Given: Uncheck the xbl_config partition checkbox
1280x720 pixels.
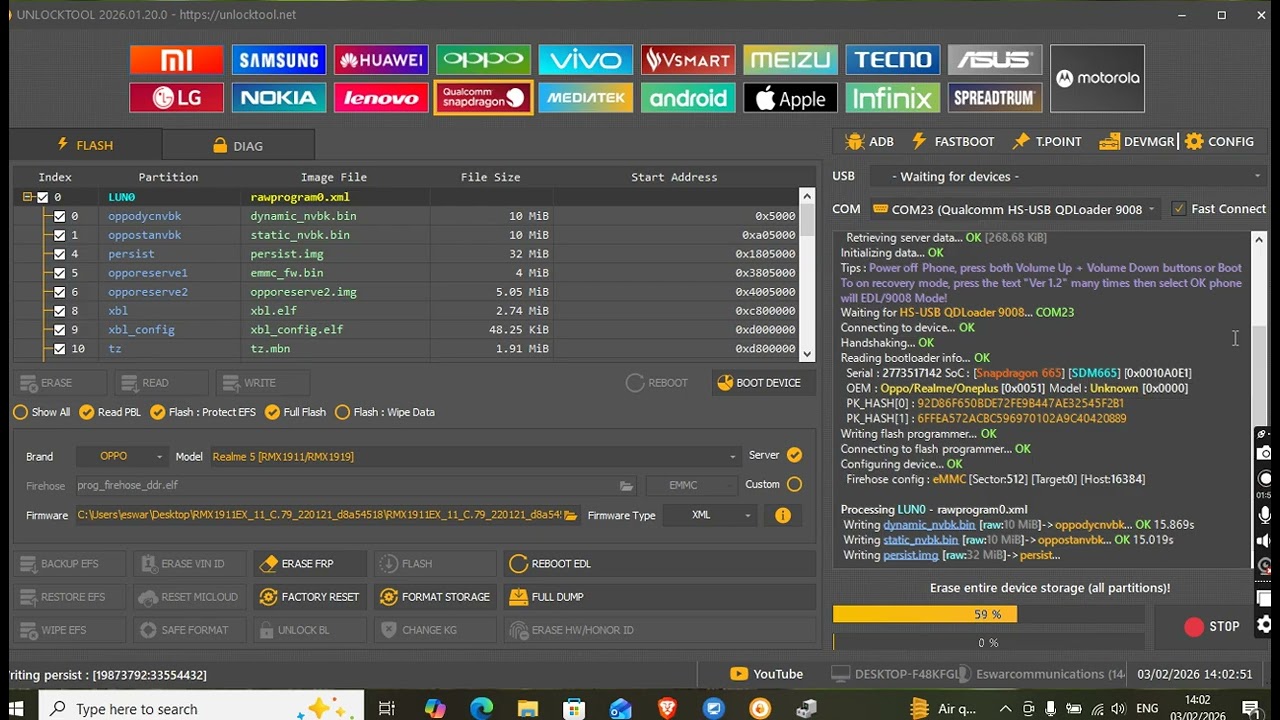Looking at the screenshot, I should coord(59,330).
